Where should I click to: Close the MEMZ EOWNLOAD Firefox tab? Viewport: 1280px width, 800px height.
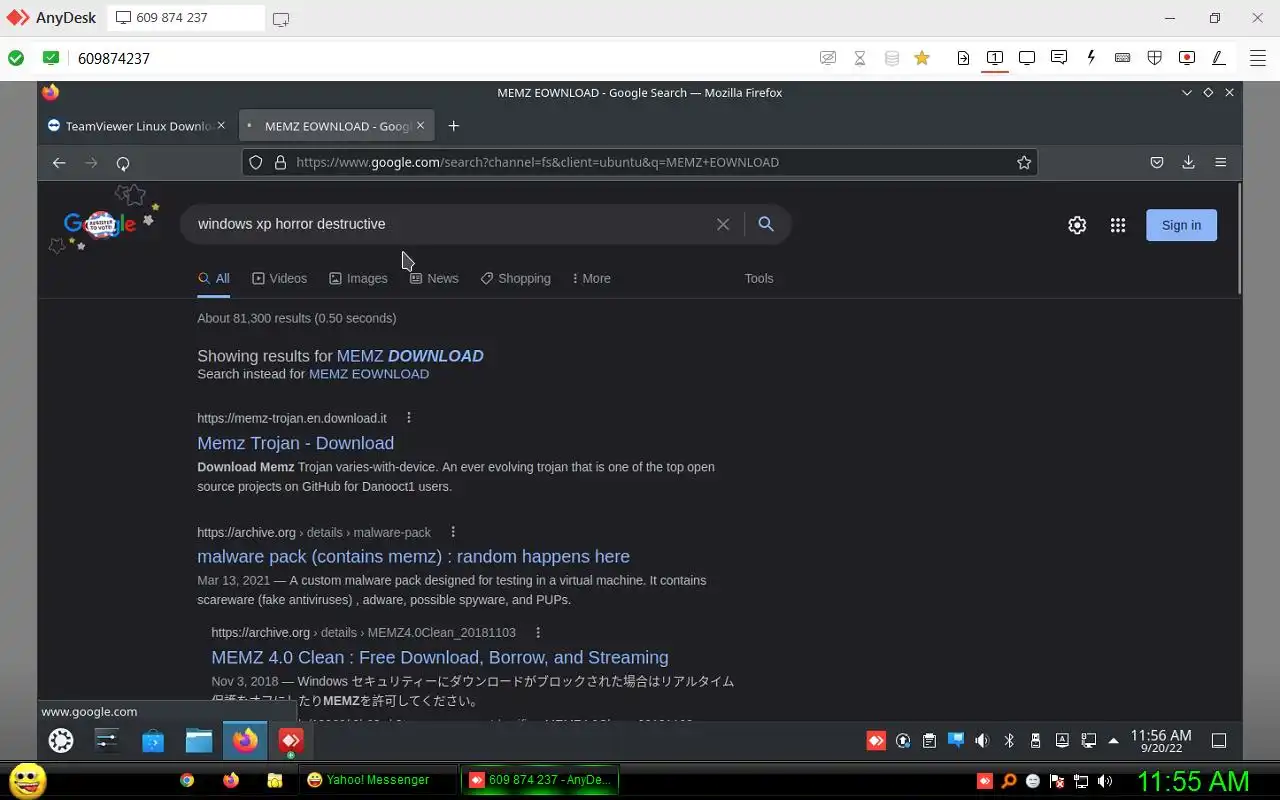tap(421, 125)
